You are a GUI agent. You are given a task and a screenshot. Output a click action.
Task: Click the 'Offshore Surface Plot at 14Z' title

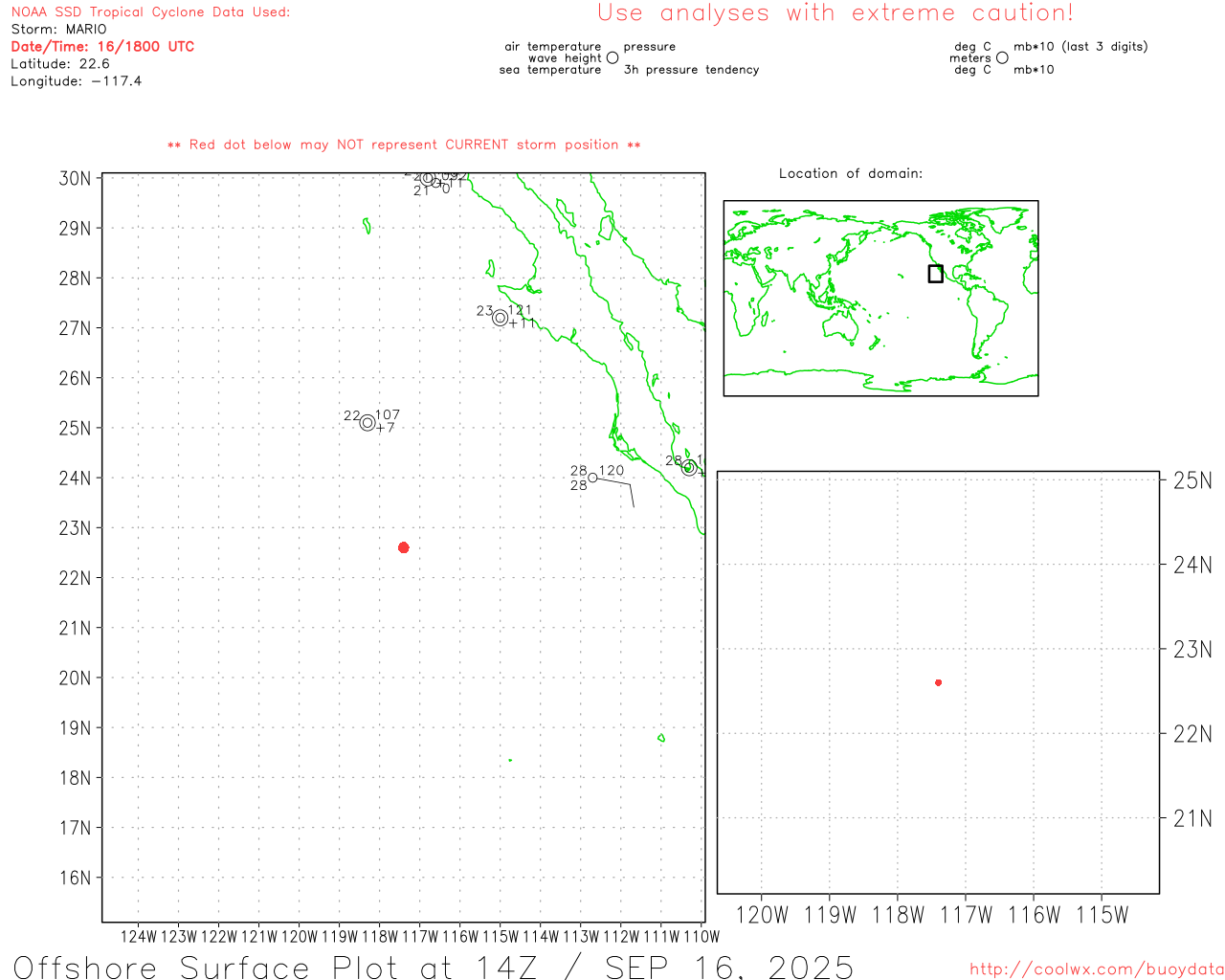(x=276, y=967)
